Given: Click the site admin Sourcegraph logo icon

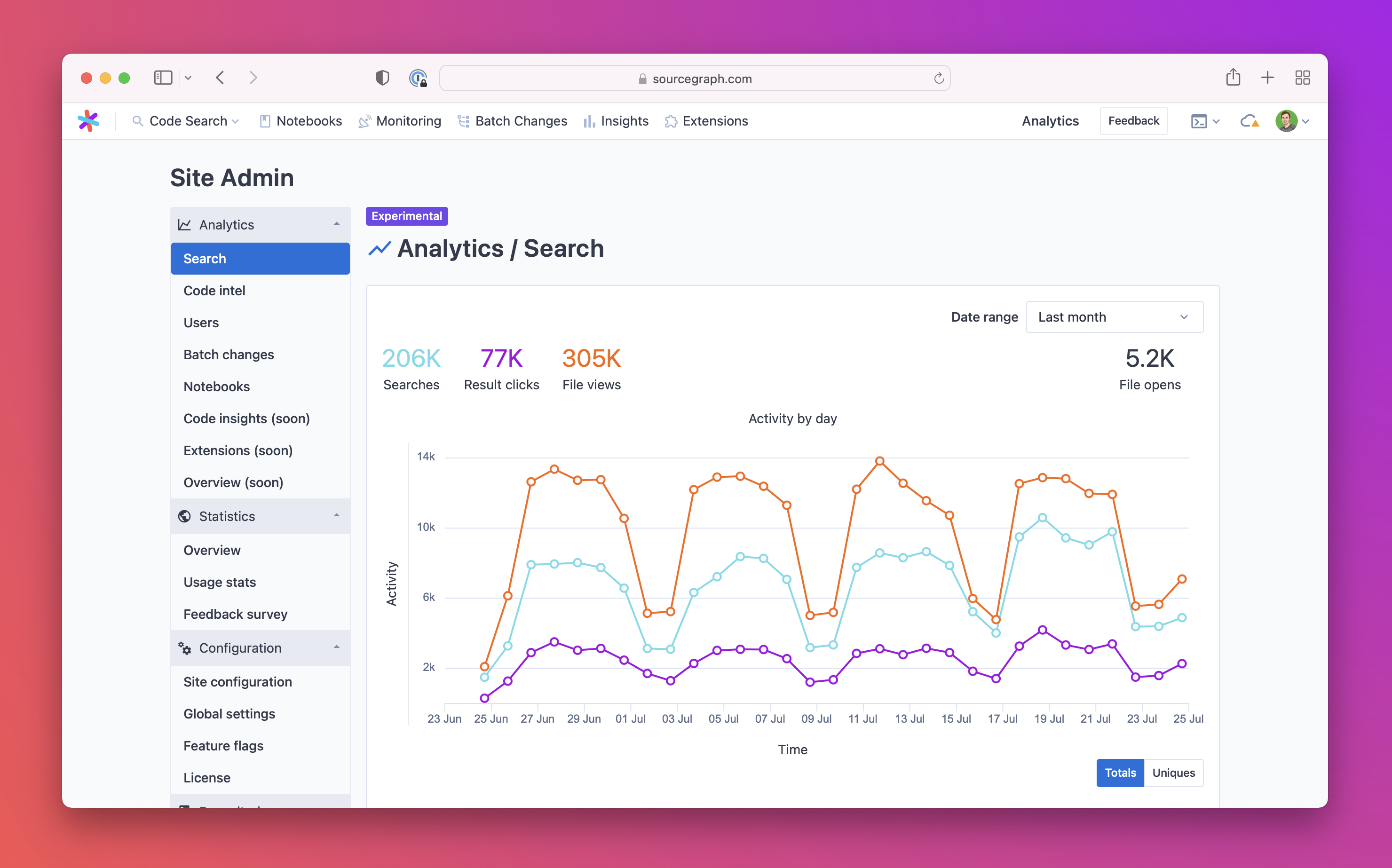Looking at the screenshot, I should 89,121.
